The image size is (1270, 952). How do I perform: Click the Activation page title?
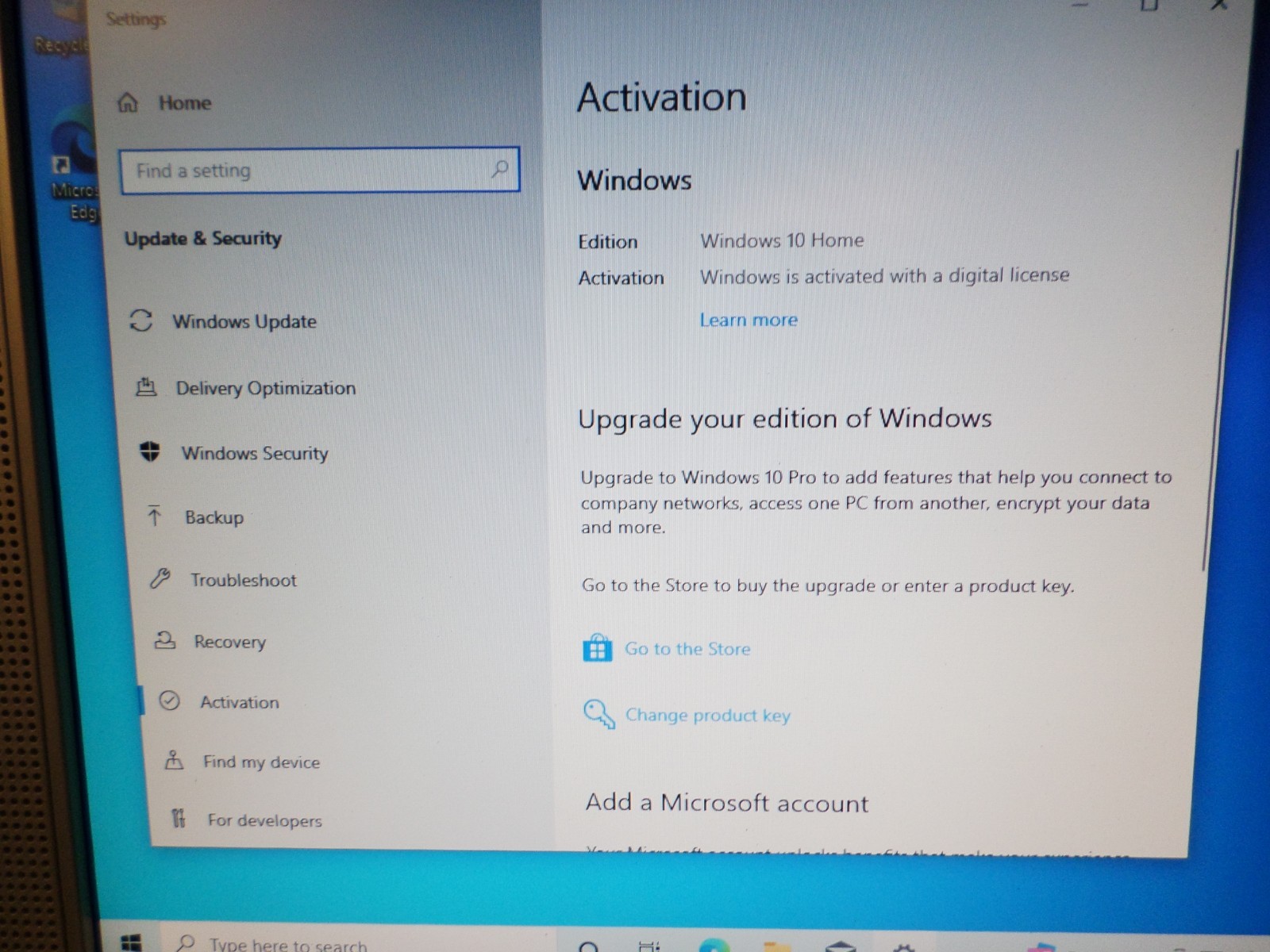(662, 98)
